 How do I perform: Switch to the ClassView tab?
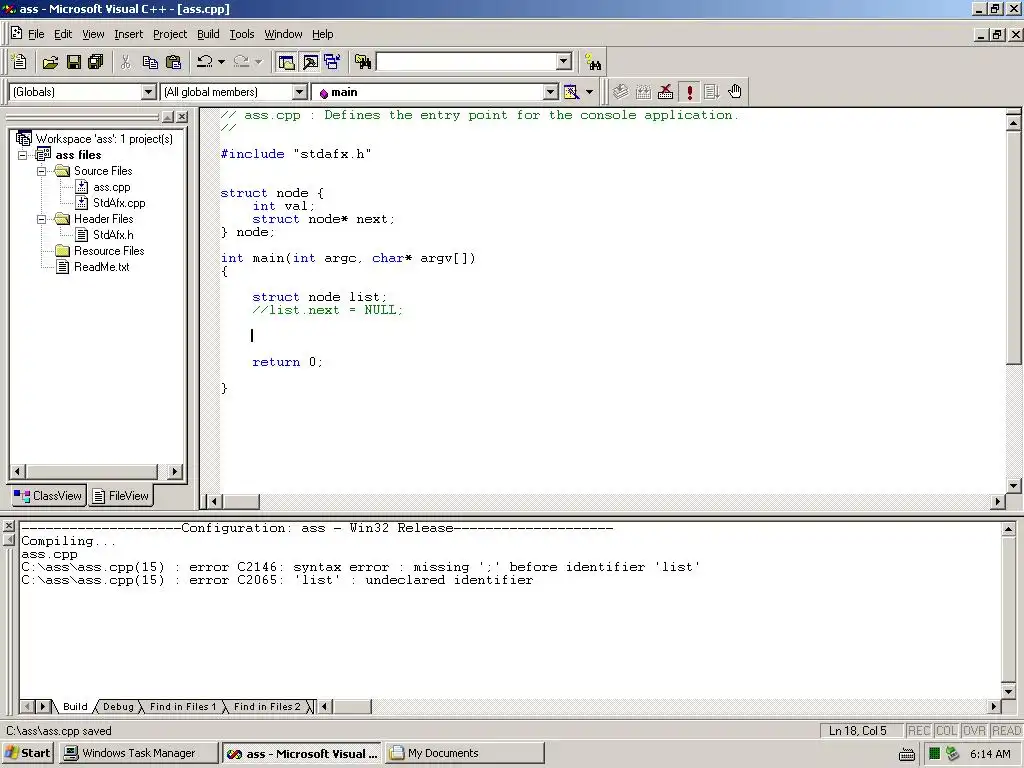coord(49,496)
